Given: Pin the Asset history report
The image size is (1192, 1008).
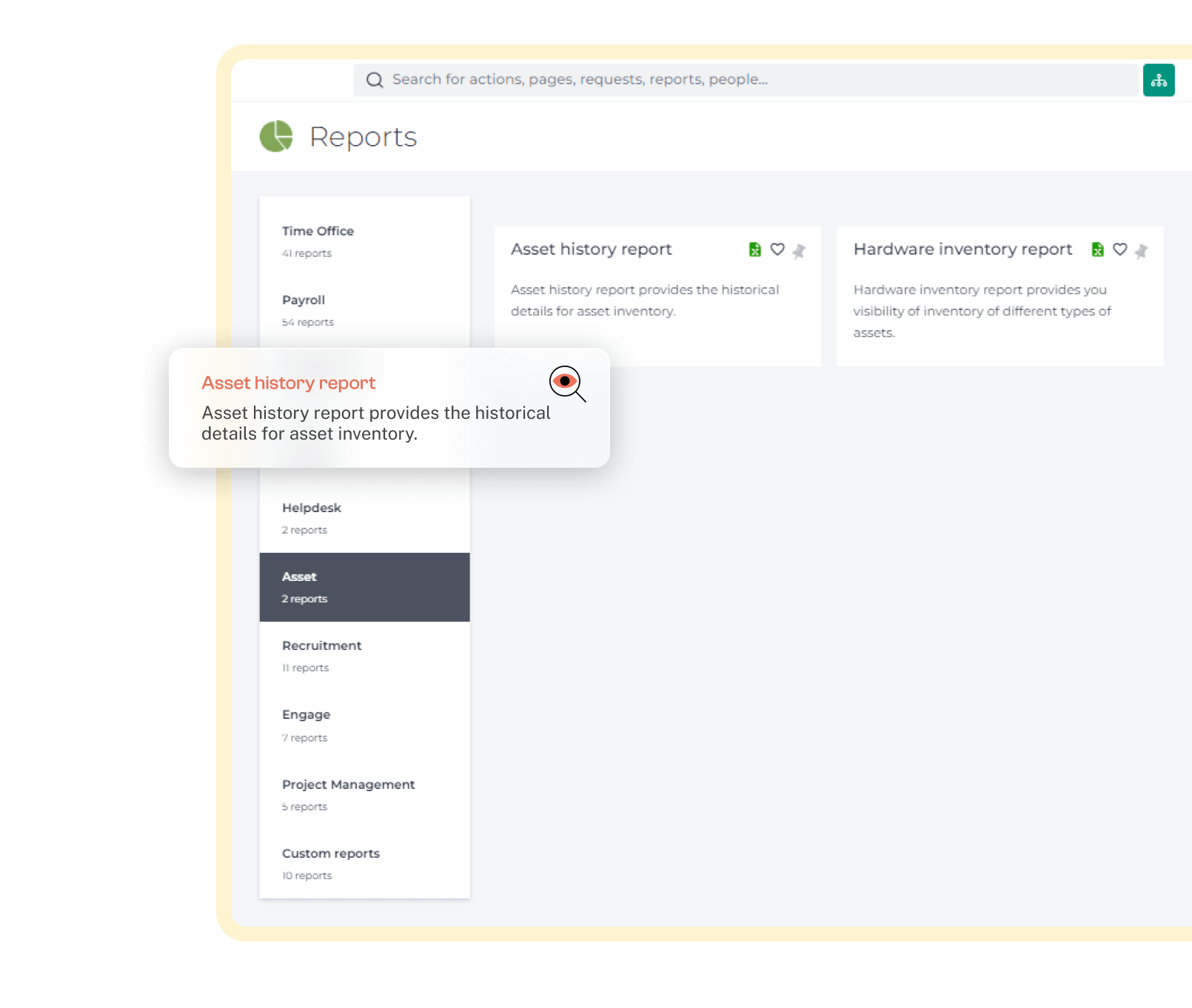Looking at the screenshot, I should tap(799, 252).
